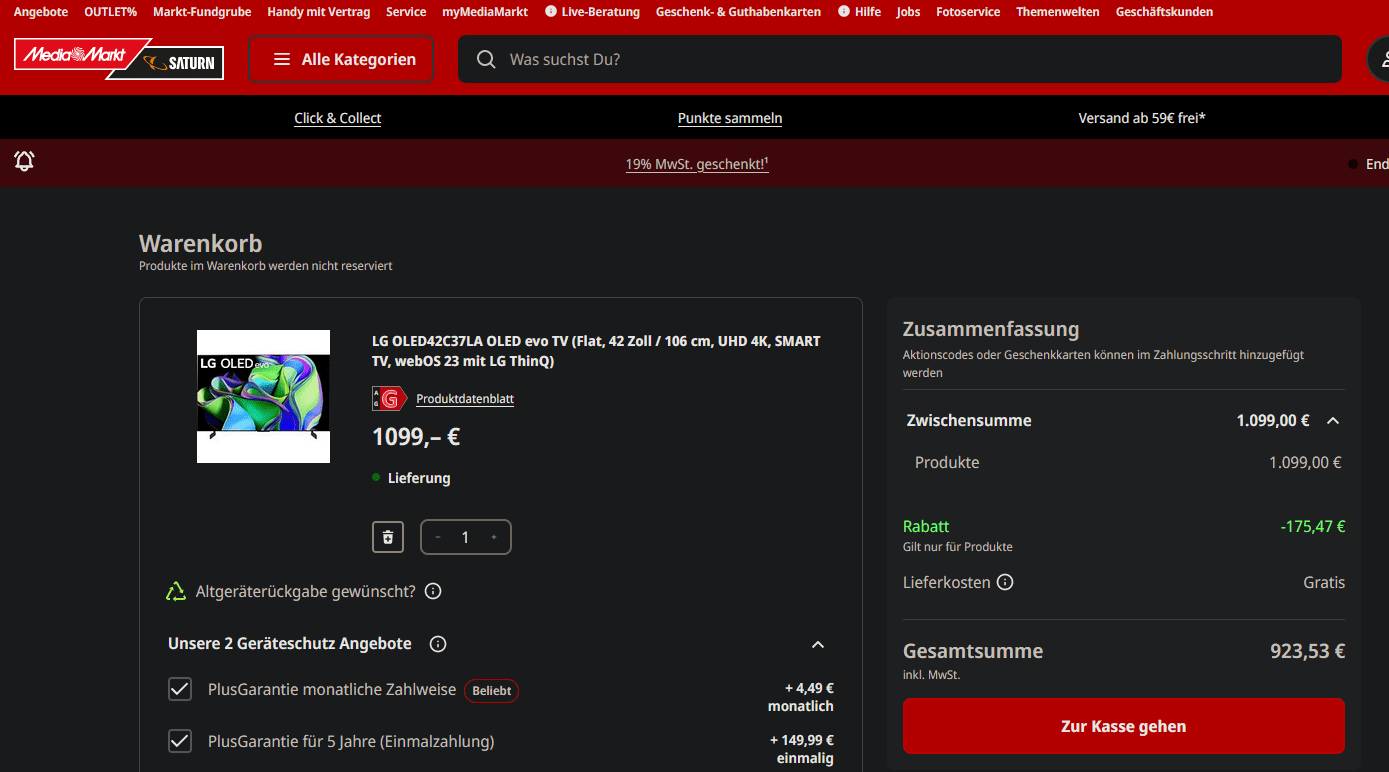Open info icon beside Geräteschutz Angebote

(x=438, y=644)
